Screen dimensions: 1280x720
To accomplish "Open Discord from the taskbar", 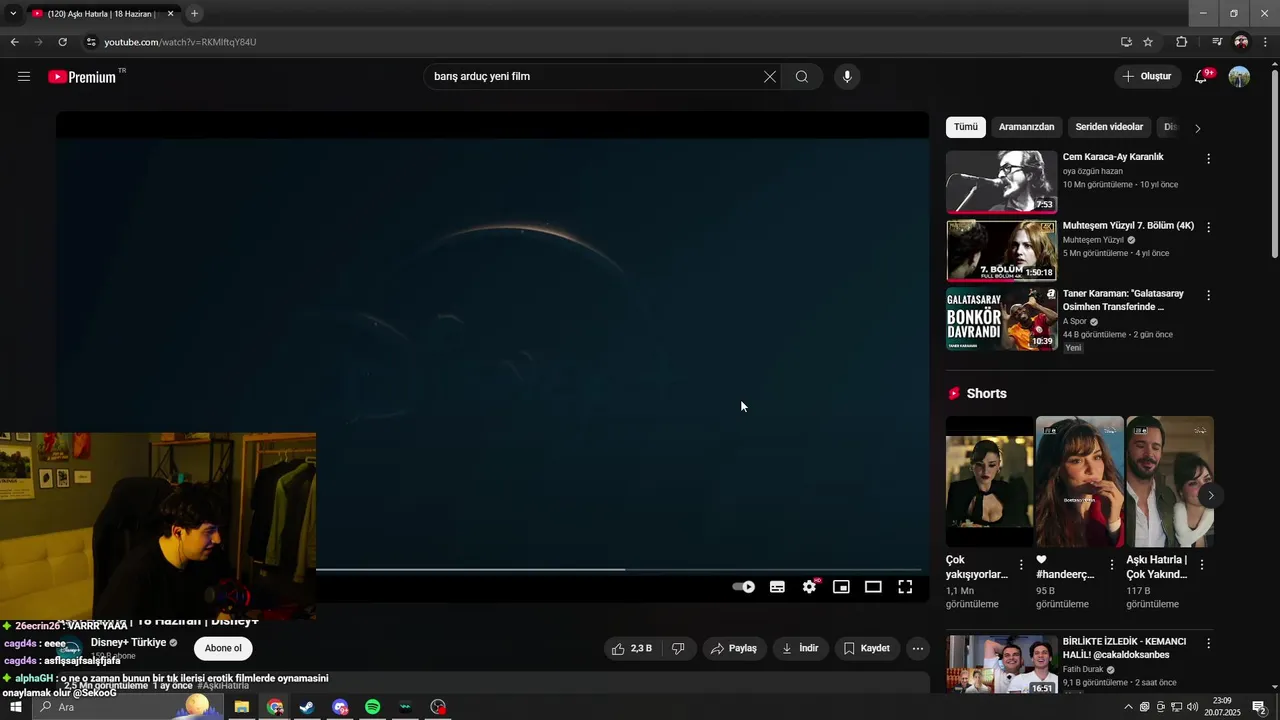I will [340, 707].
